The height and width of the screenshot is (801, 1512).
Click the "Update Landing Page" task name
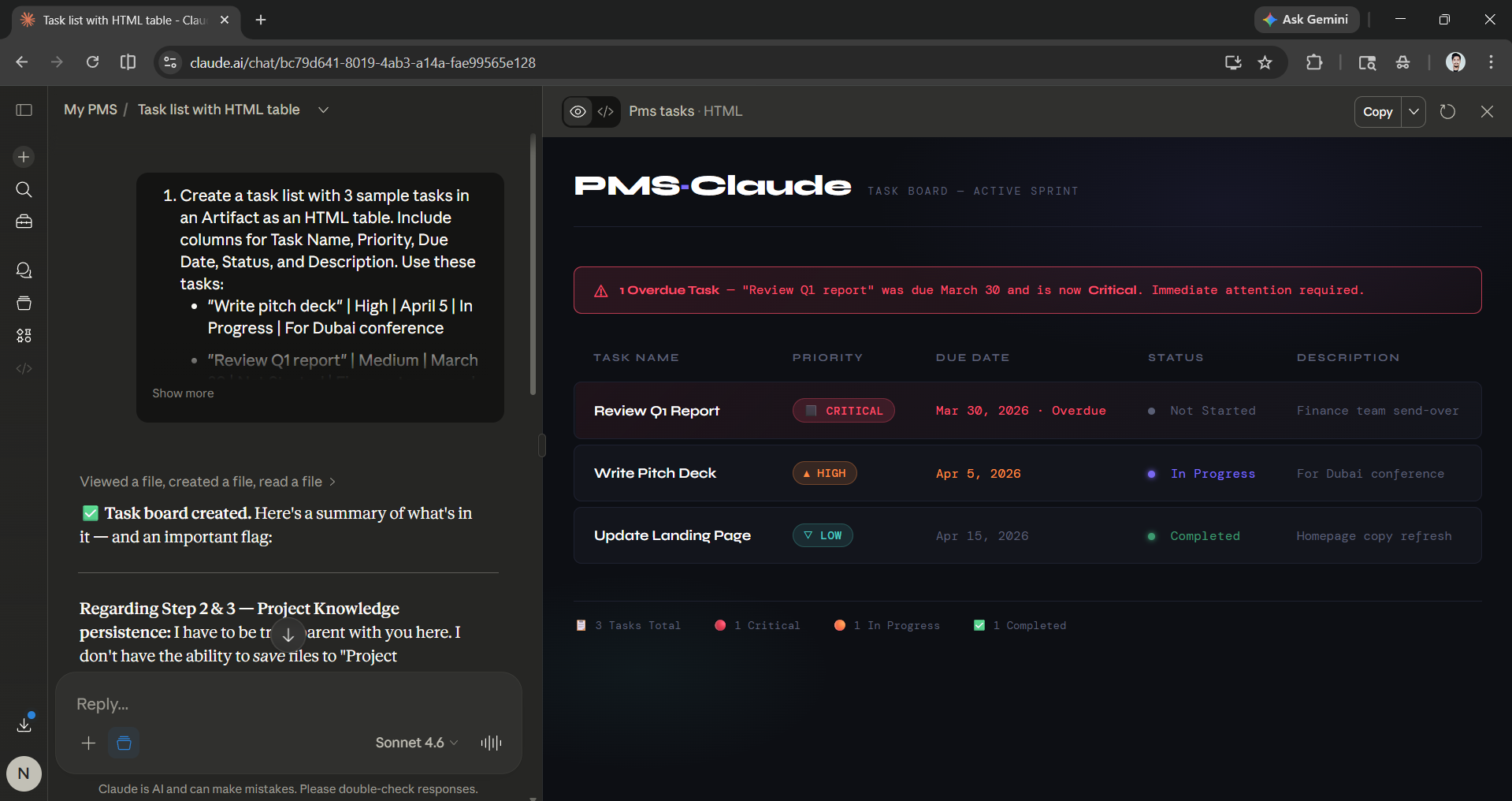(672, 535)
